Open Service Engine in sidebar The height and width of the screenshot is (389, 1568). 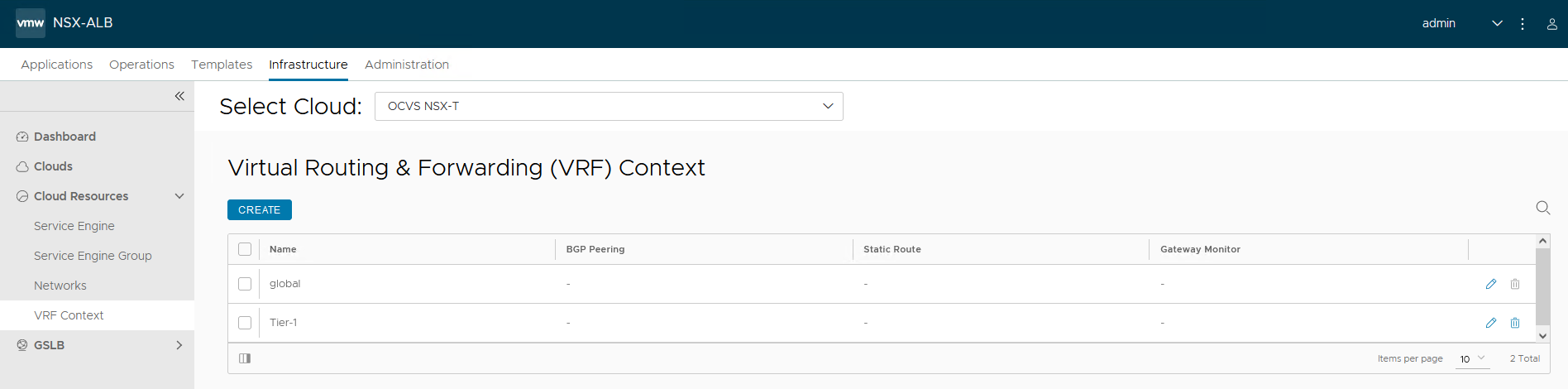click(x=74, y=226)
